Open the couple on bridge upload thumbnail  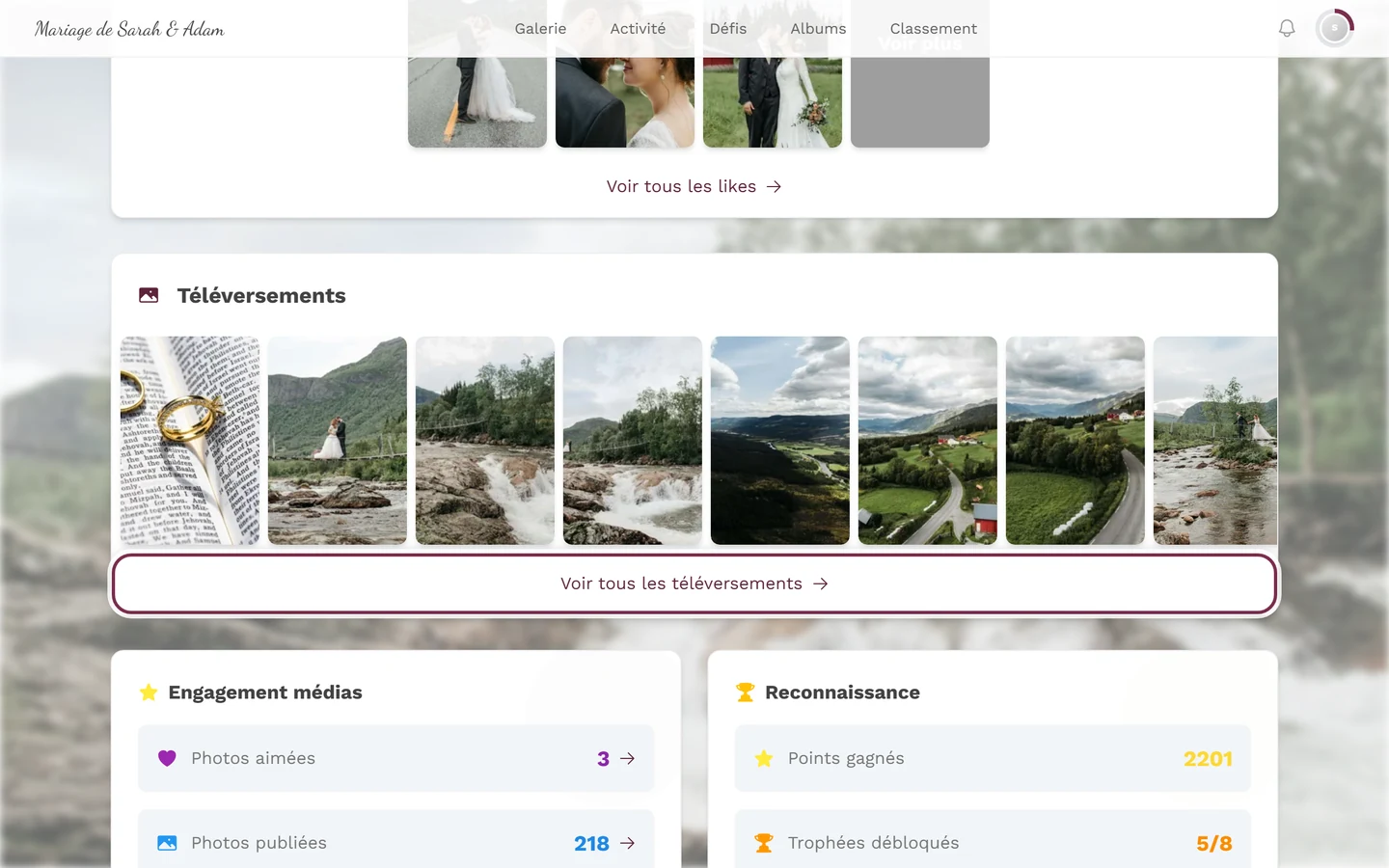pos(338,441)
